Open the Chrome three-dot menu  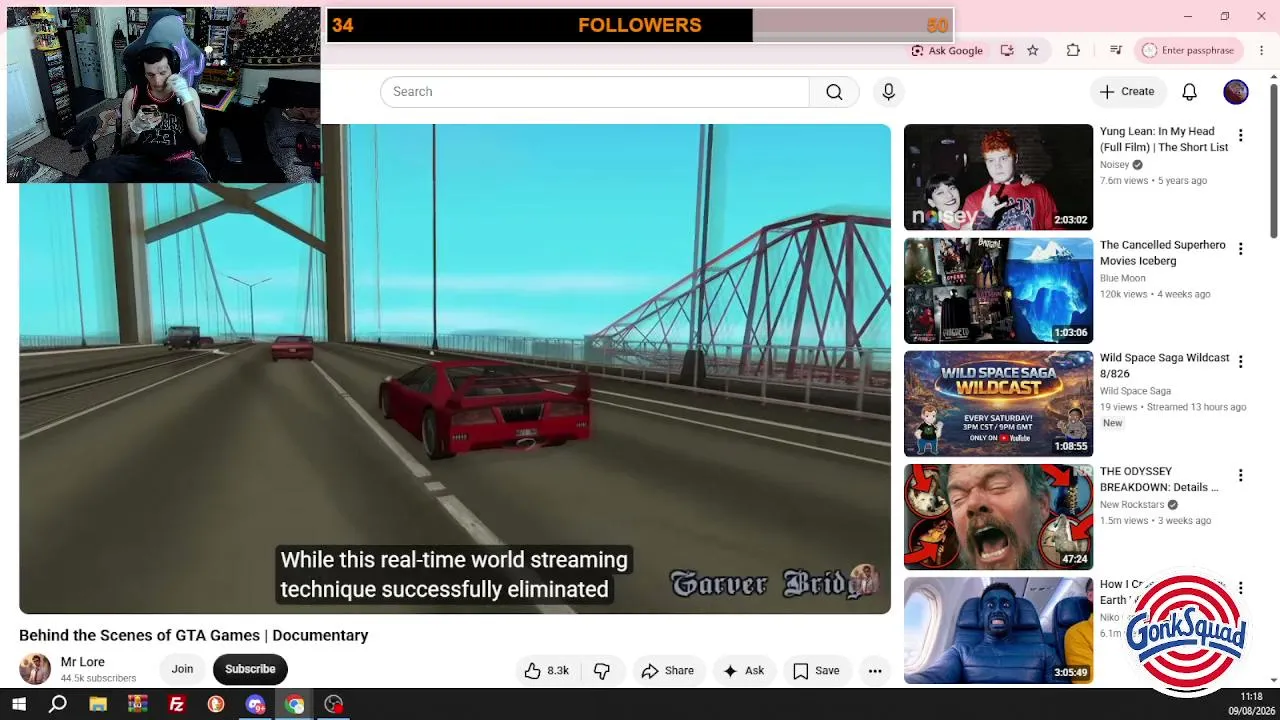[1261, 50]
